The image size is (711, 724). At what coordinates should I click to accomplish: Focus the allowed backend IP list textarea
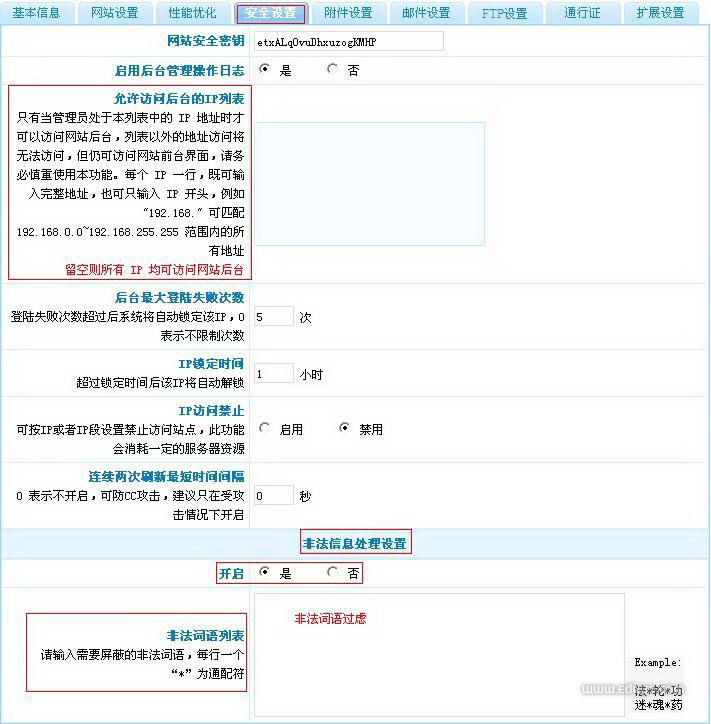pos(369,183)
